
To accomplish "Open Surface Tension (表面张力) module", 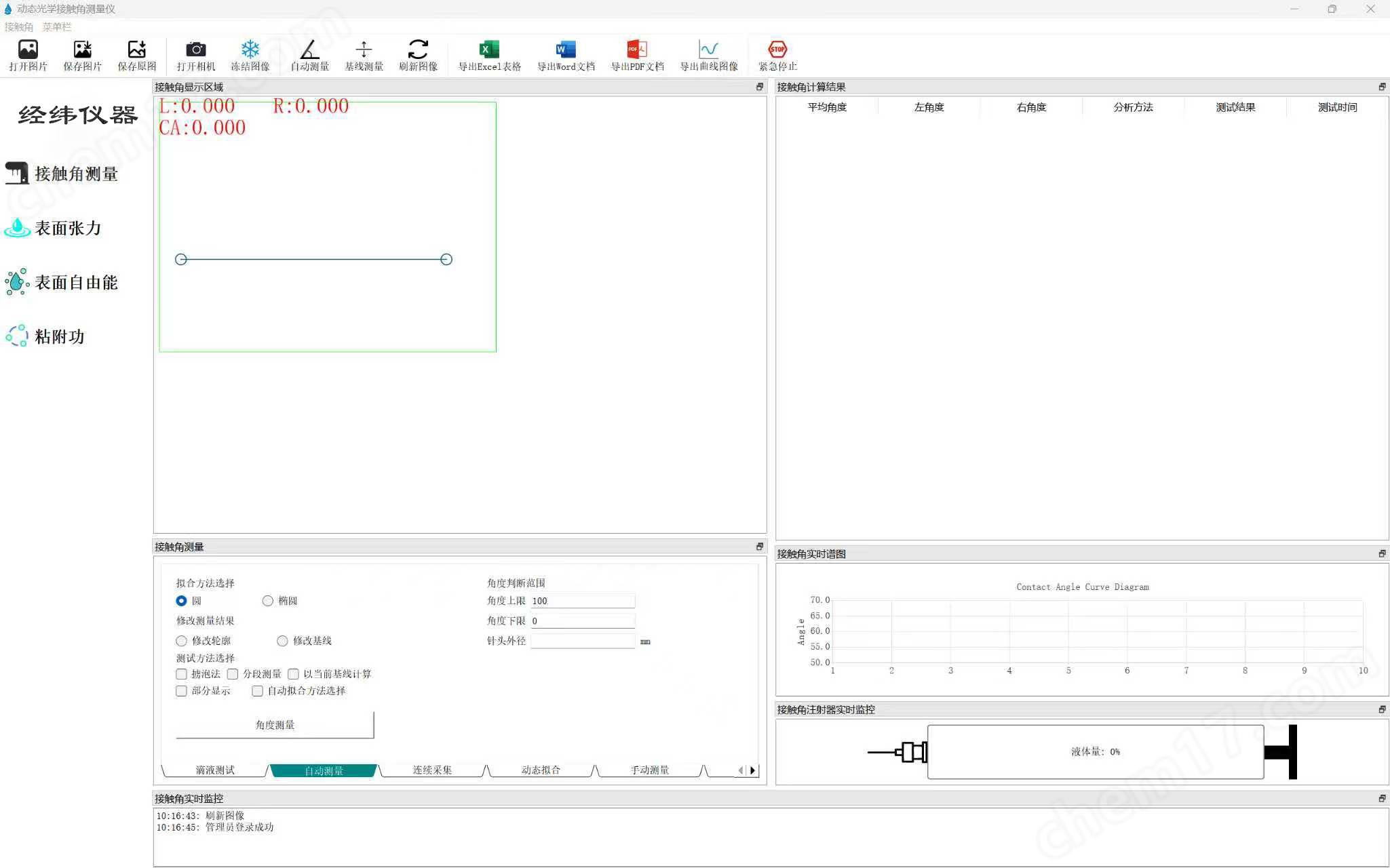I will (x=67, y=229).
